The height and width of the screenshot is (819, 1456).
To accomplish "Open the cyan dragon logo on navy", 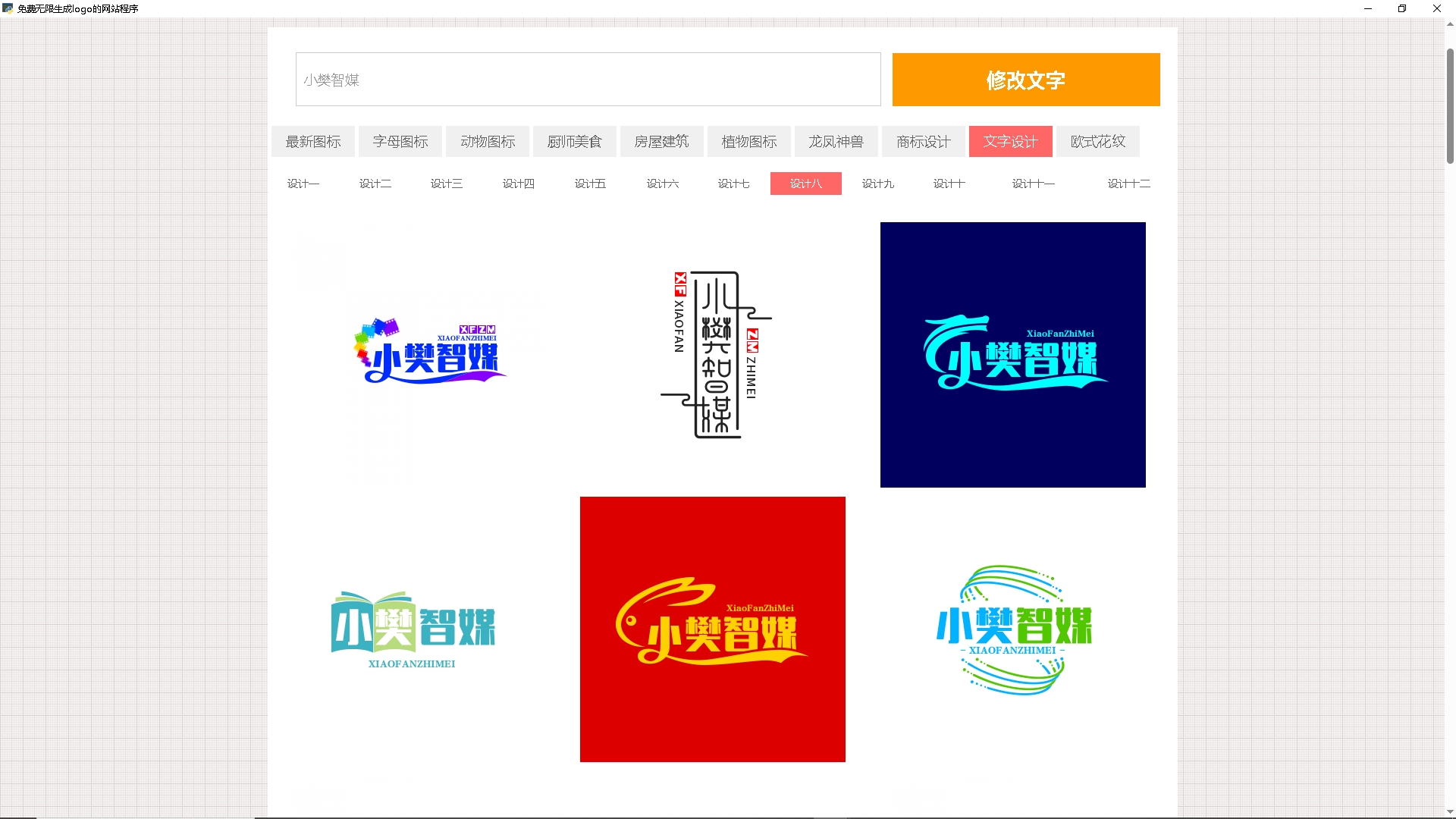I will pos(1012,354).
